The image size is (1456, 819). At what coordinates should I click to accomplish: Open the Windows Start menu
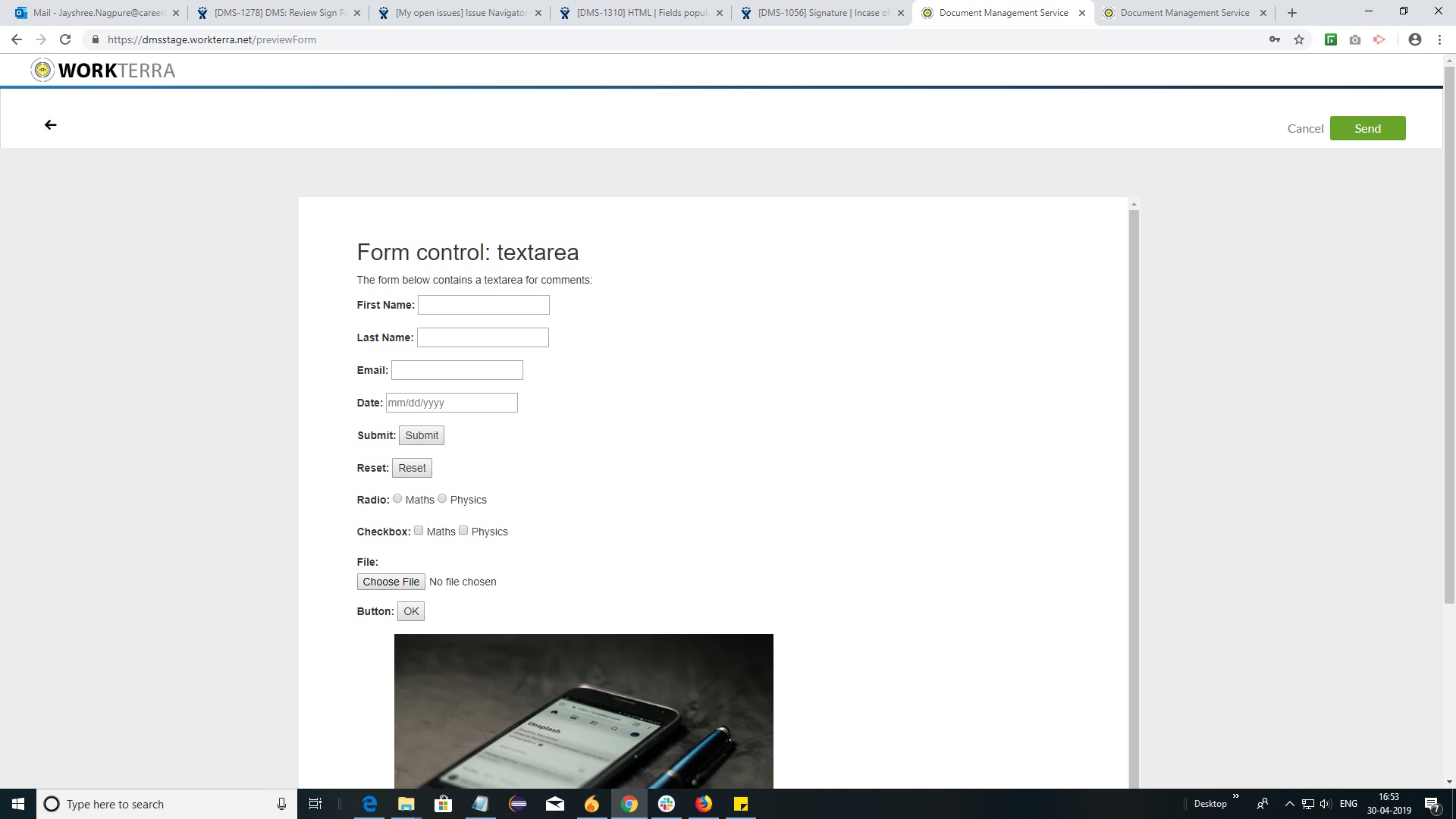(x=18, y=804)
